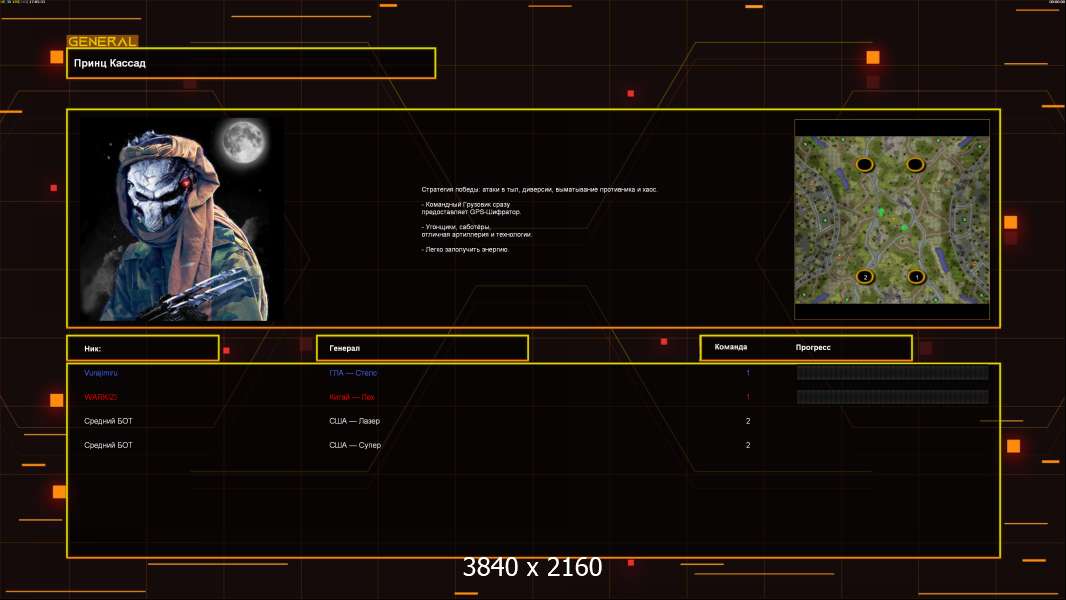Click team number 1 in Vunajmru's row
1066x600 pixels.
coord(748,373)
